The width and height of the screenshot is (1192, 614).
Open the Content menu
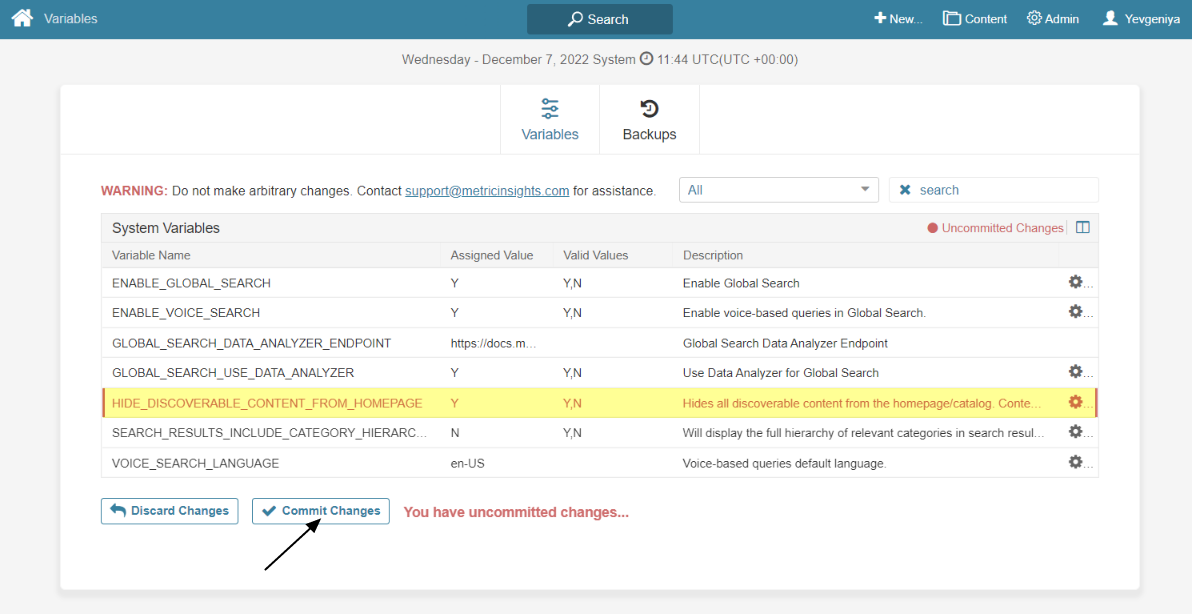coord(975,19)
